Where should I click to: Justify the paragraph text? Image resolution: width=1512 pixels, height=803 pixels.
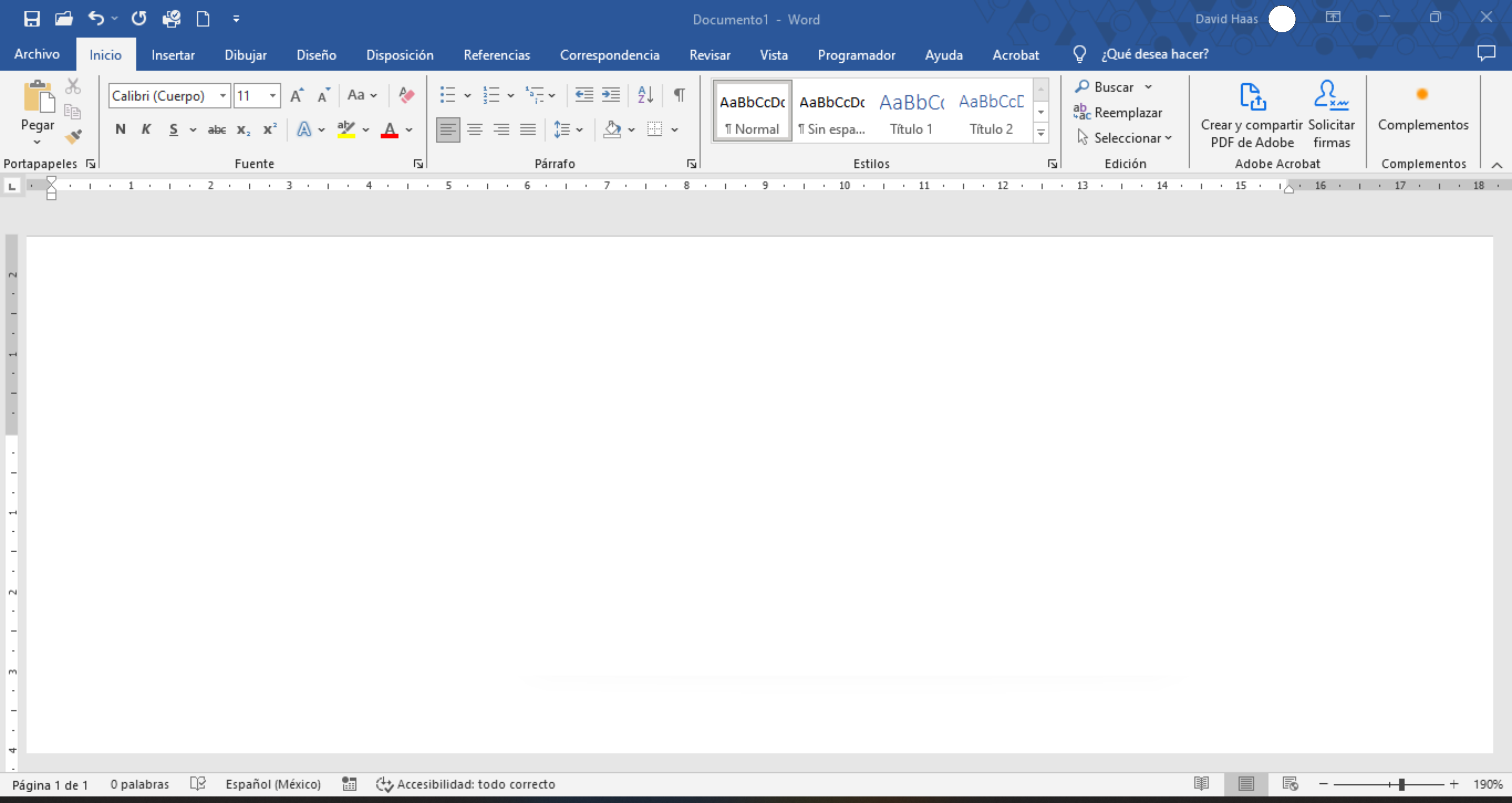click(528, 129)
